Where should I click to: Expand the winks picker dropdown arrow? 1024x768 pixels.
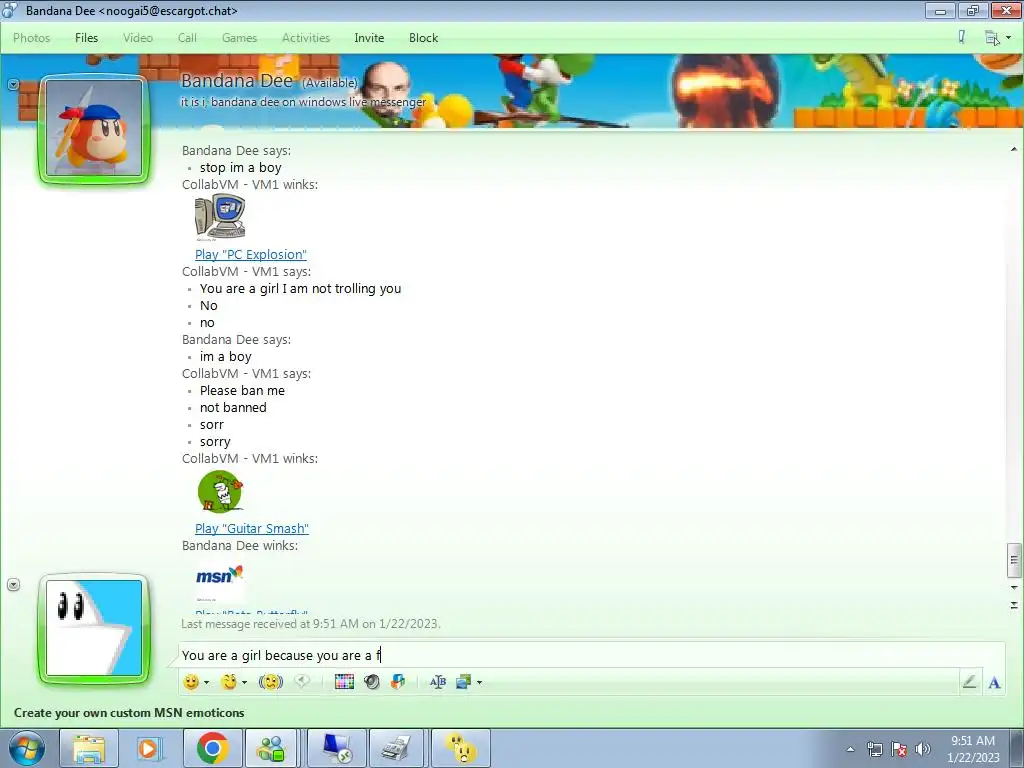click(244, 682)
